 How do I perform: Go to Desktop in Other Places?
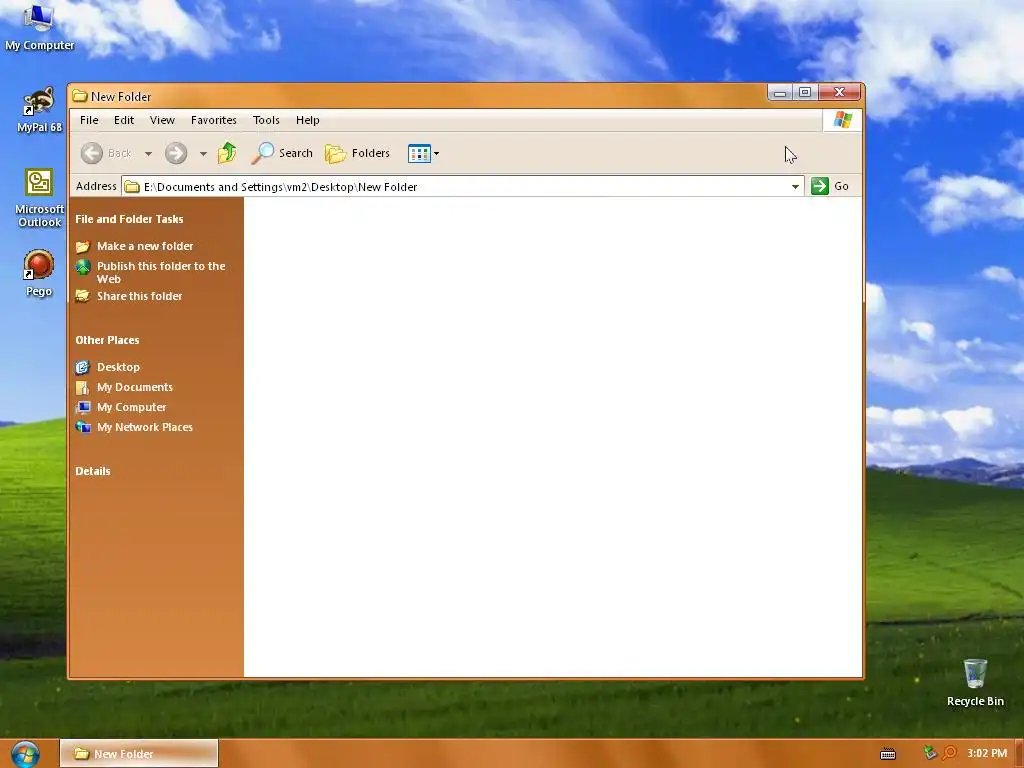click(118, 367)
